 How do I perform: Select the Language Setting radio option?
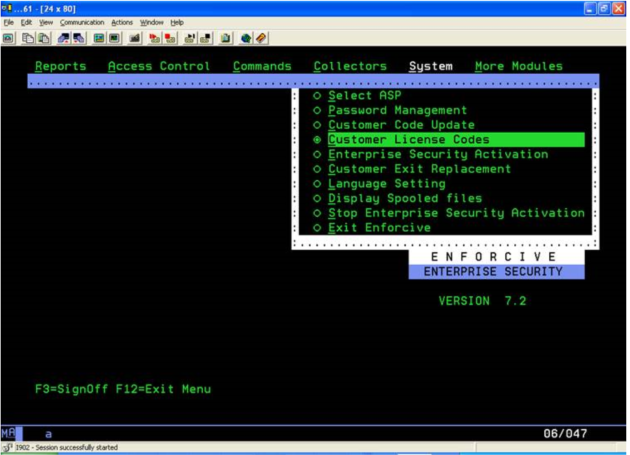pos(317,184)
